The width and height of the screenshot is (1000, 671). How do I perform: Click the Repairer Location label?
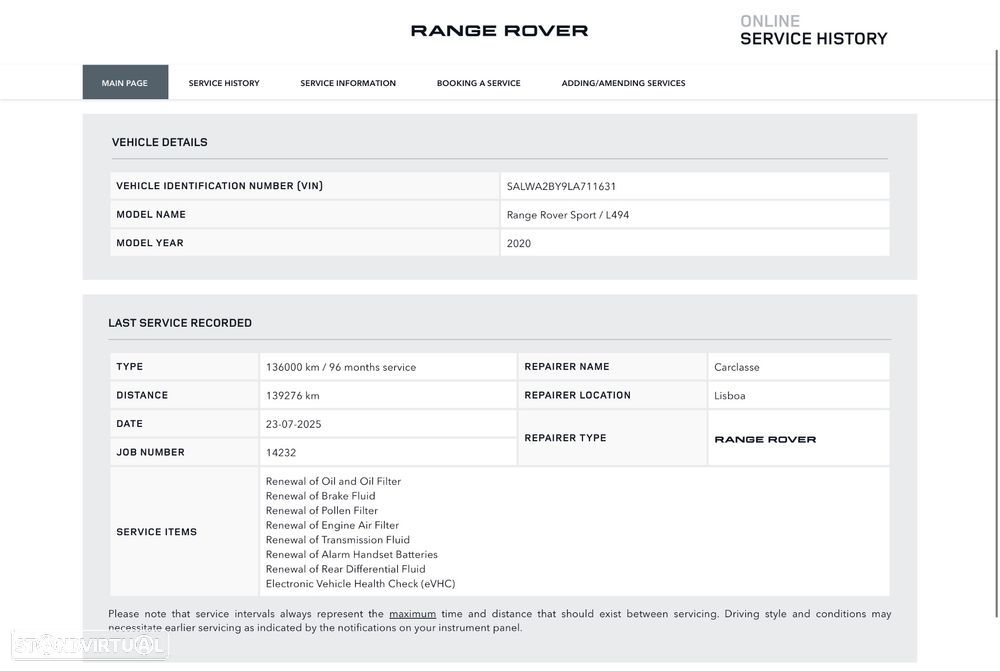tap(578, 395)
